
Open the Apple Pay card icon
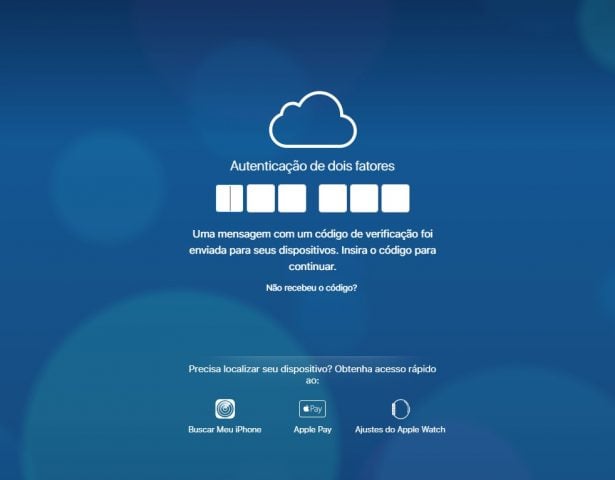(312, 409)
